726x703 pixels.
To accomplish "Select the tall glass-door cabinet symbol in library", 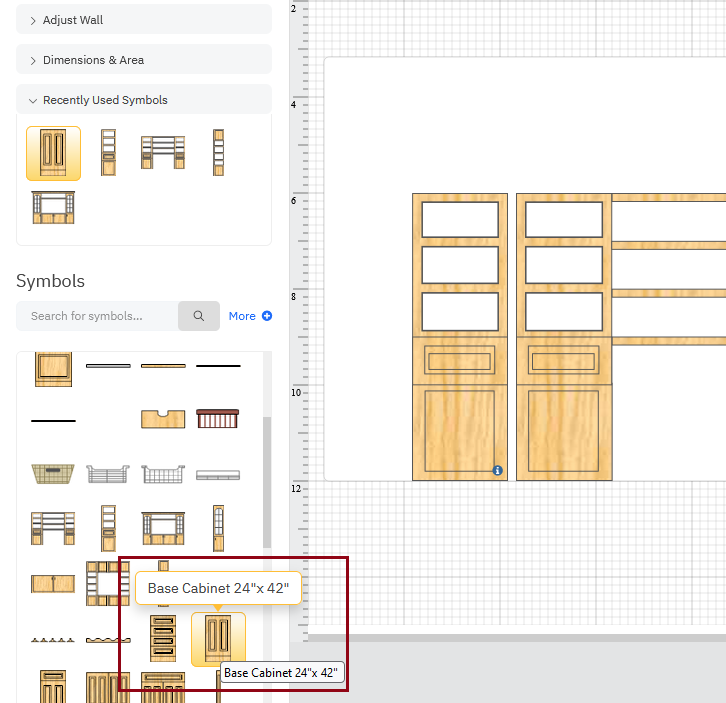I will [x=218, y=527].
